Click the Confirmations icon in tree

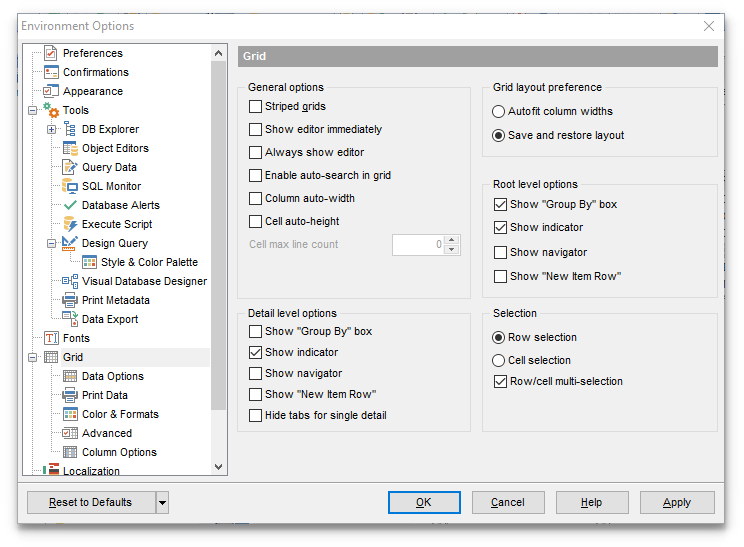51,72
